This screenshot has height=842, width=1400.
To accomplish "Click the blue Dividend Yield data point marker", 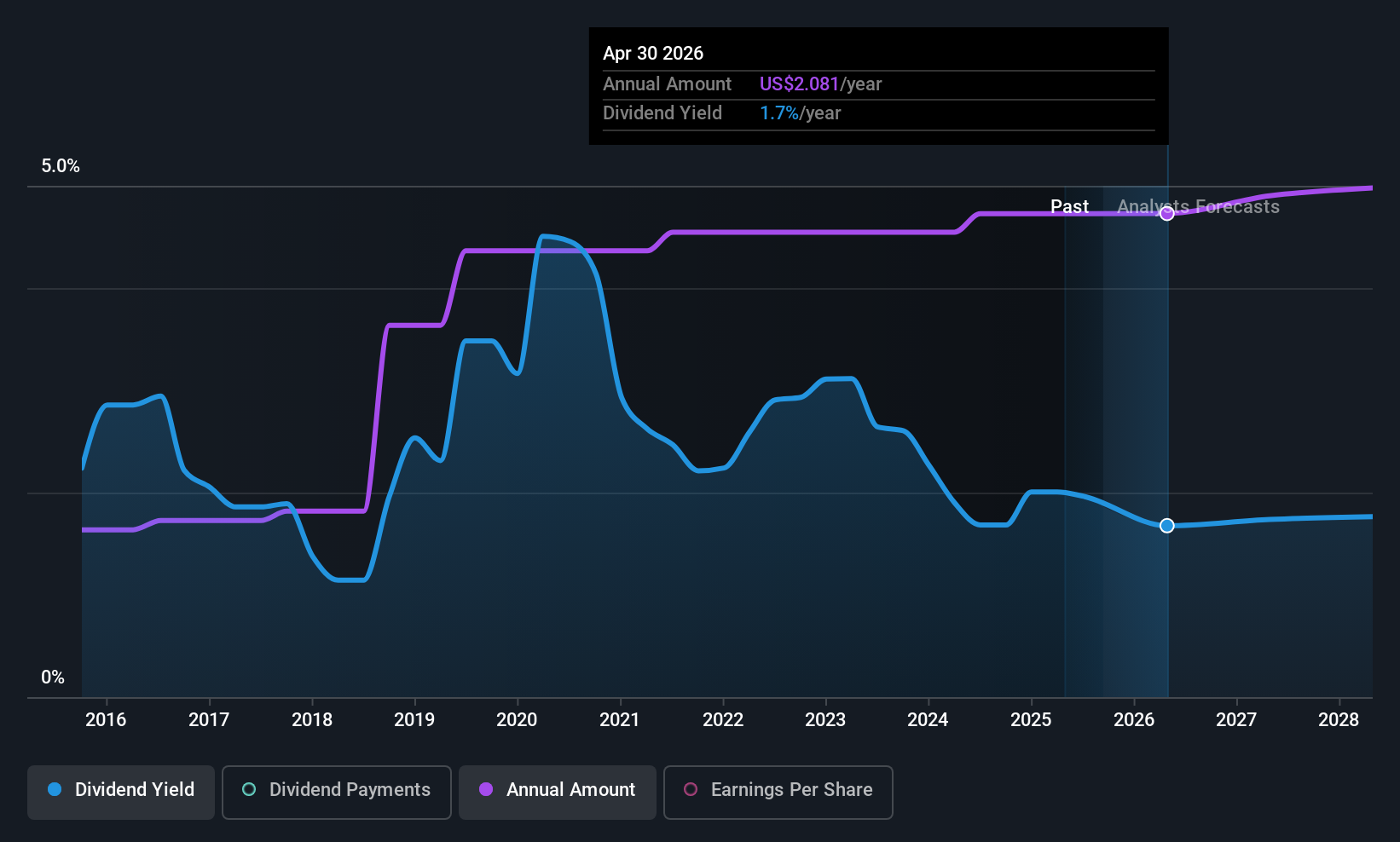I will pyautogui.click(x=1167, y=526).
